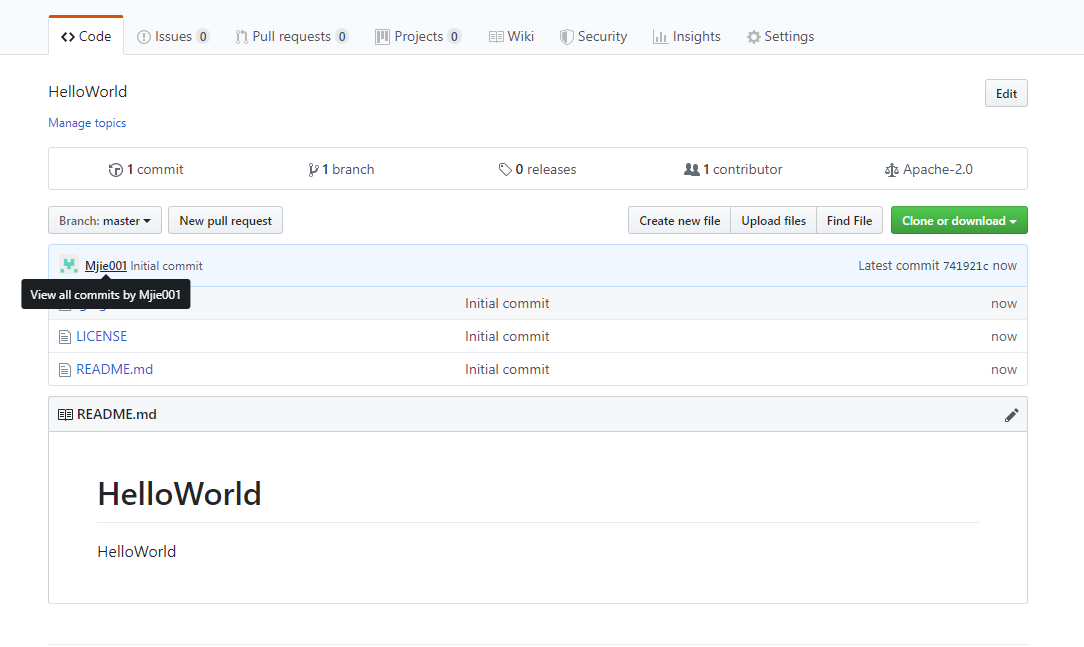Click the 'now' timestamp in README.md row

point(1004,369)
